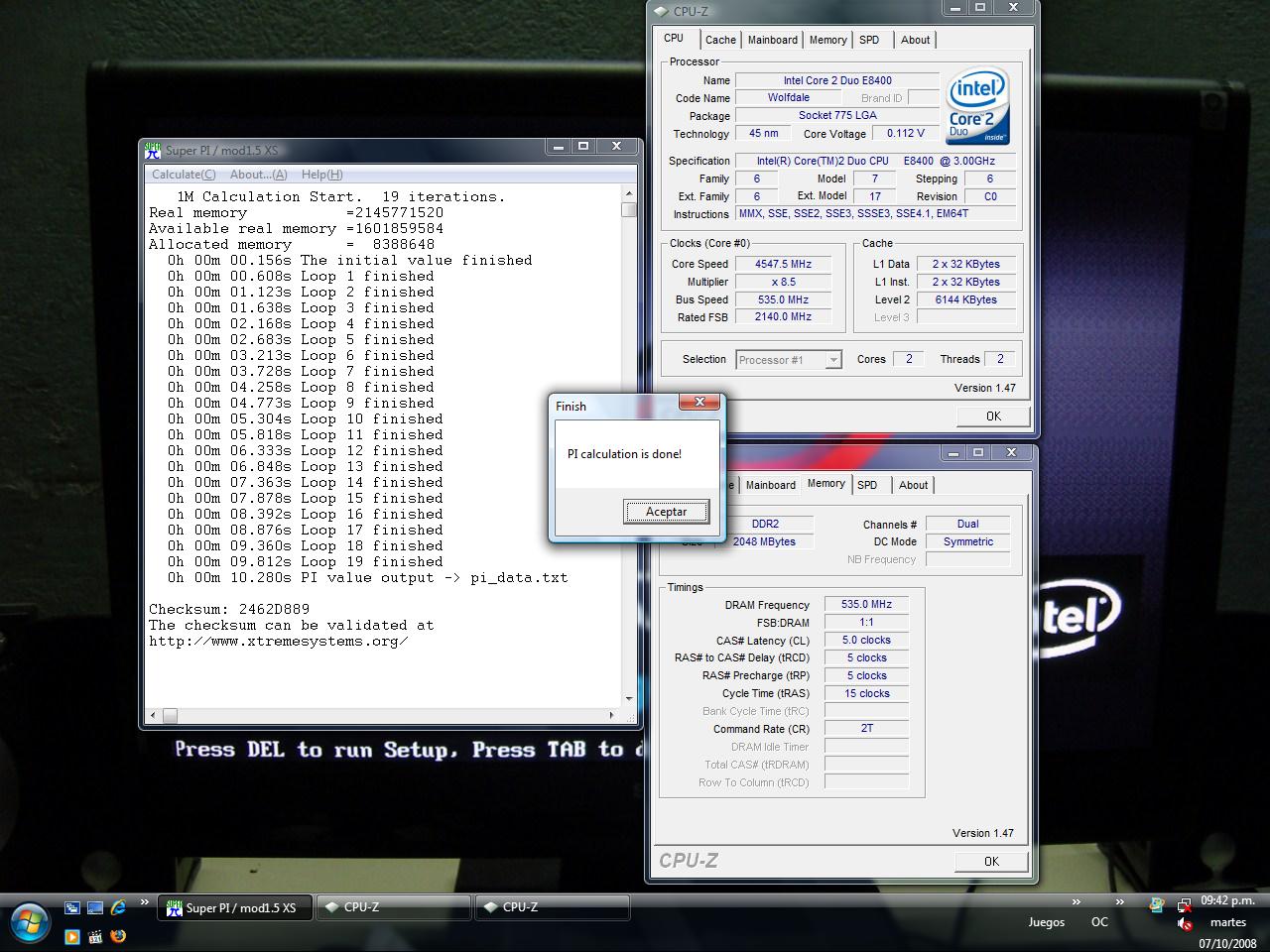Select Memory tab in bottom CPU-Z window
1270x952 pixels.
(826, 483)
